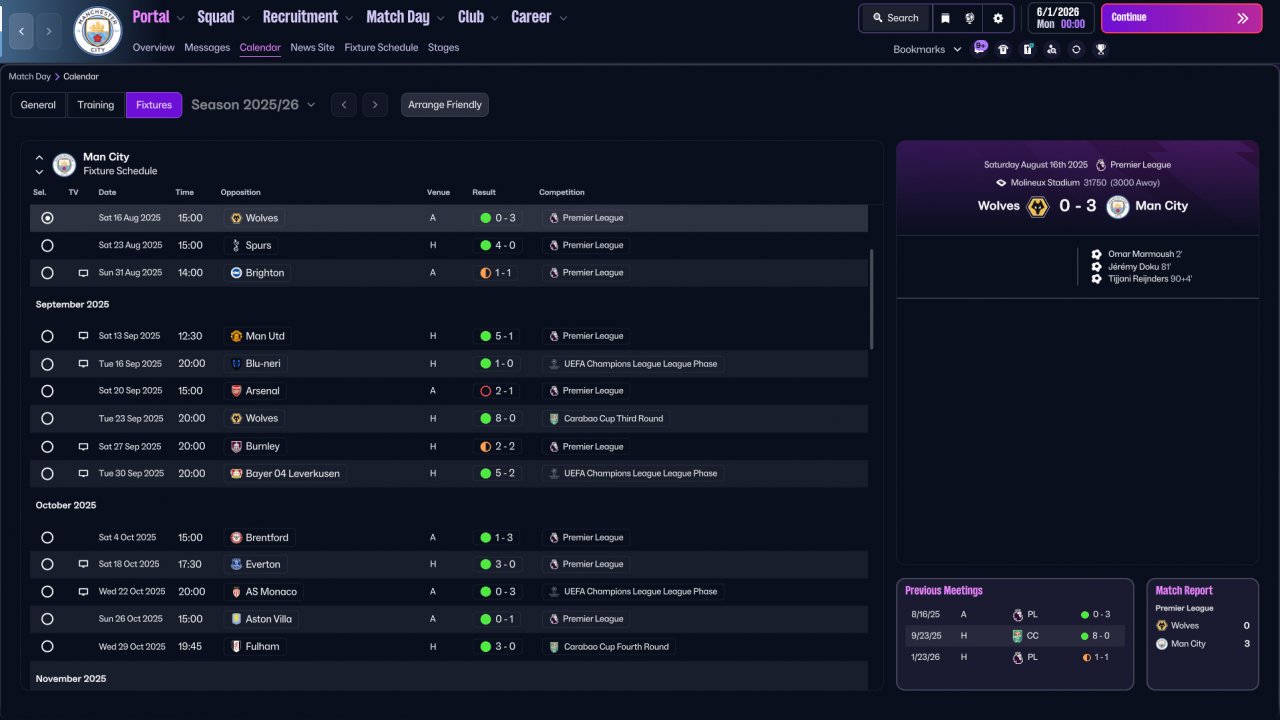This screenshot has height=720, width=1280.
Task: Open the Overview tab
Action: point(153,48)
